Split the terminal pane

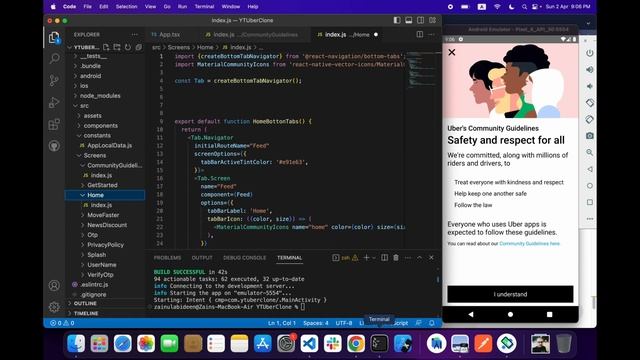click(x=384, y=258)
